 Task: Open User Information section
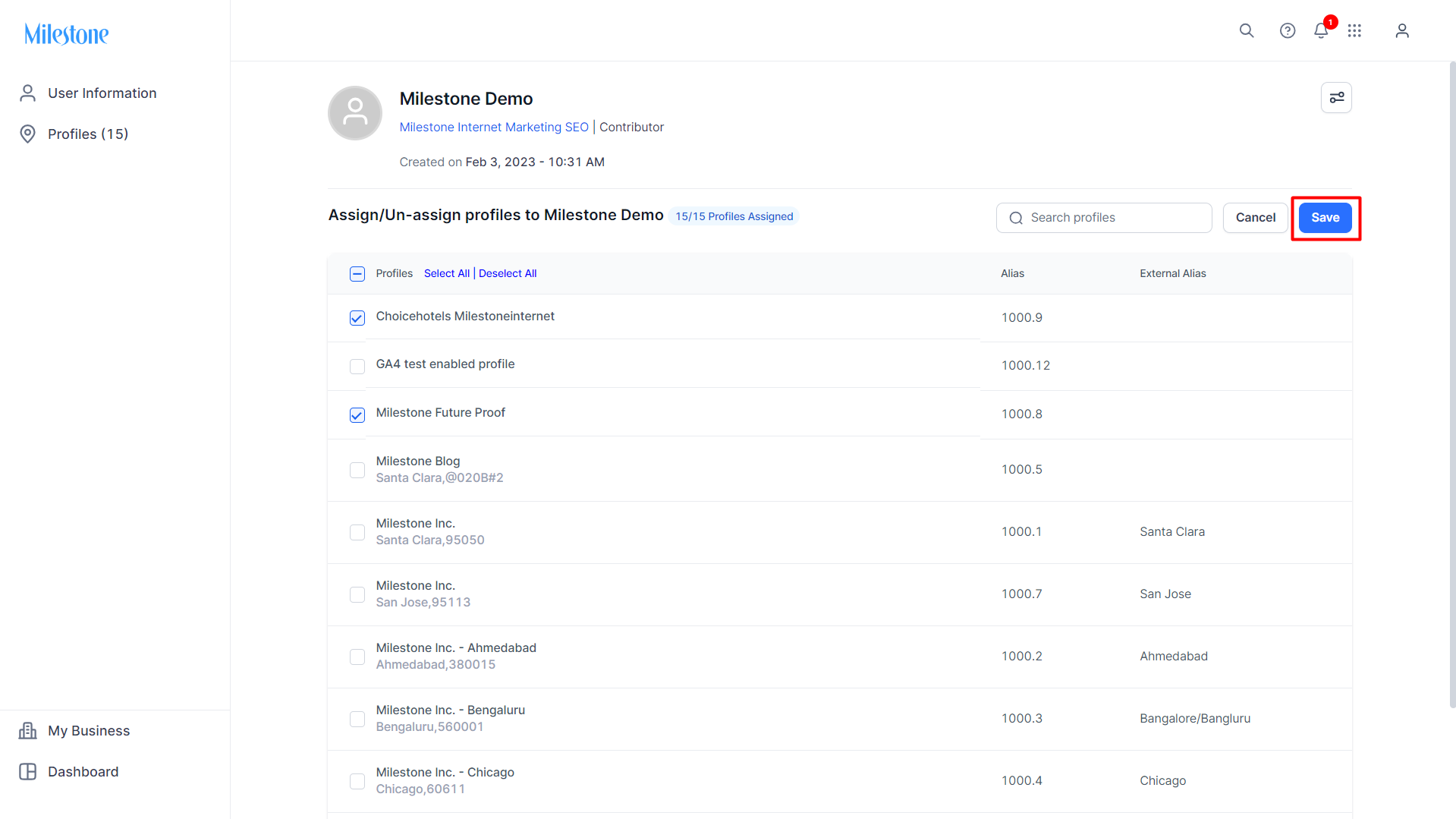[x=88, y=93]
